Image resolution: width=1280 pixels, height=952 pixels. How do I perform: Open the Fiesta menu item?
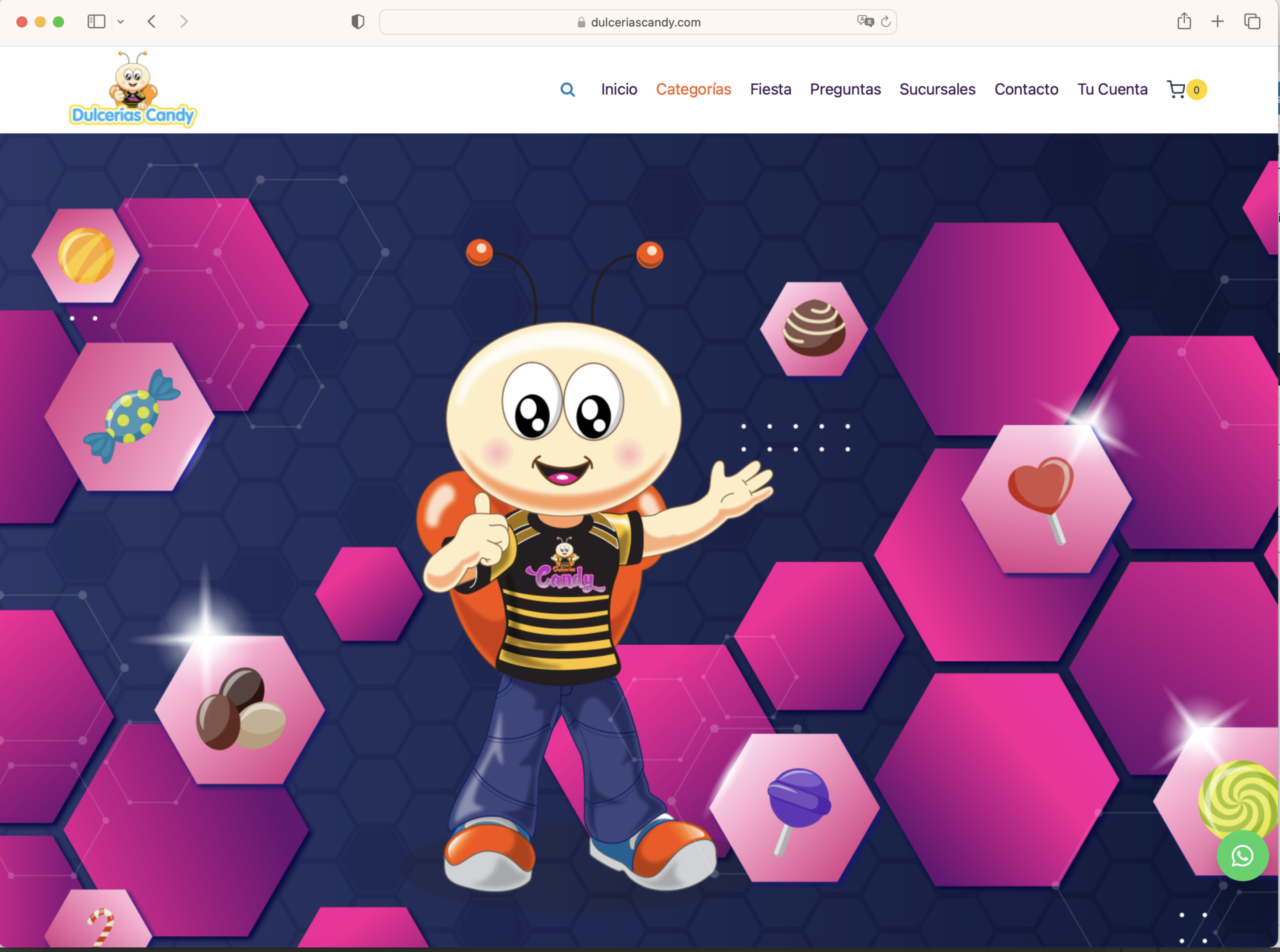click(770, 89)
